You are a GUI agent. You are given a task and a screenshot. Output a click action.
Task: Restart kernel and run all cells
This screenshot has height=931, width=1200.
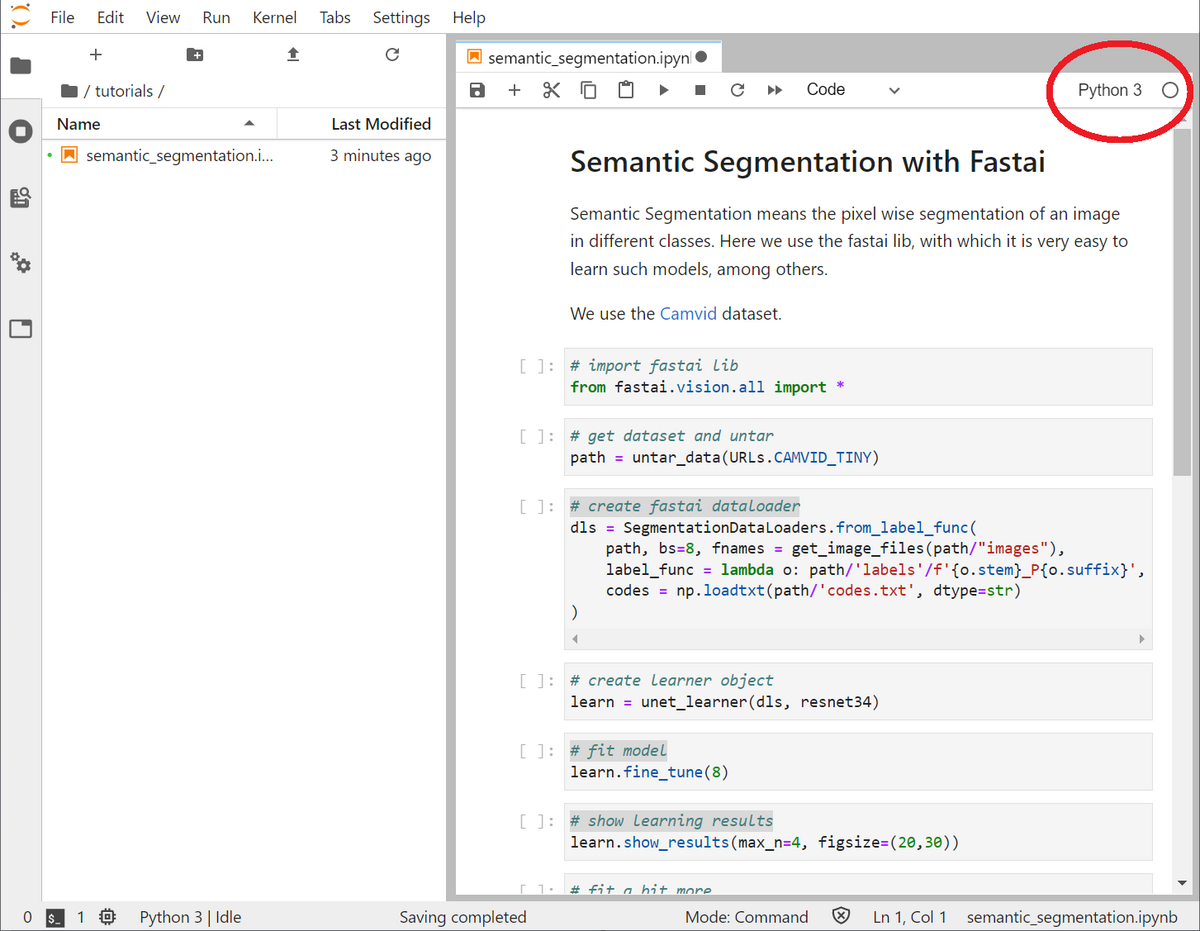(x=774, y=90)
